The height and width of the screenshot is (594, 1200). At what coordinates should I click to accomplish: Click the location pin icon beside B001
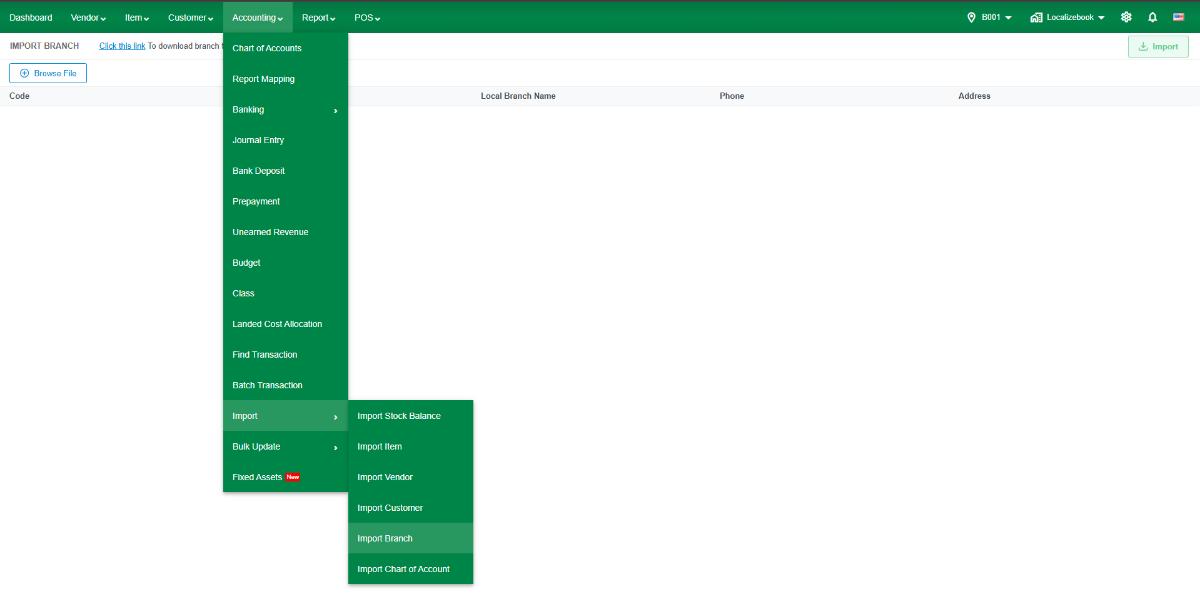coord(971,17)
